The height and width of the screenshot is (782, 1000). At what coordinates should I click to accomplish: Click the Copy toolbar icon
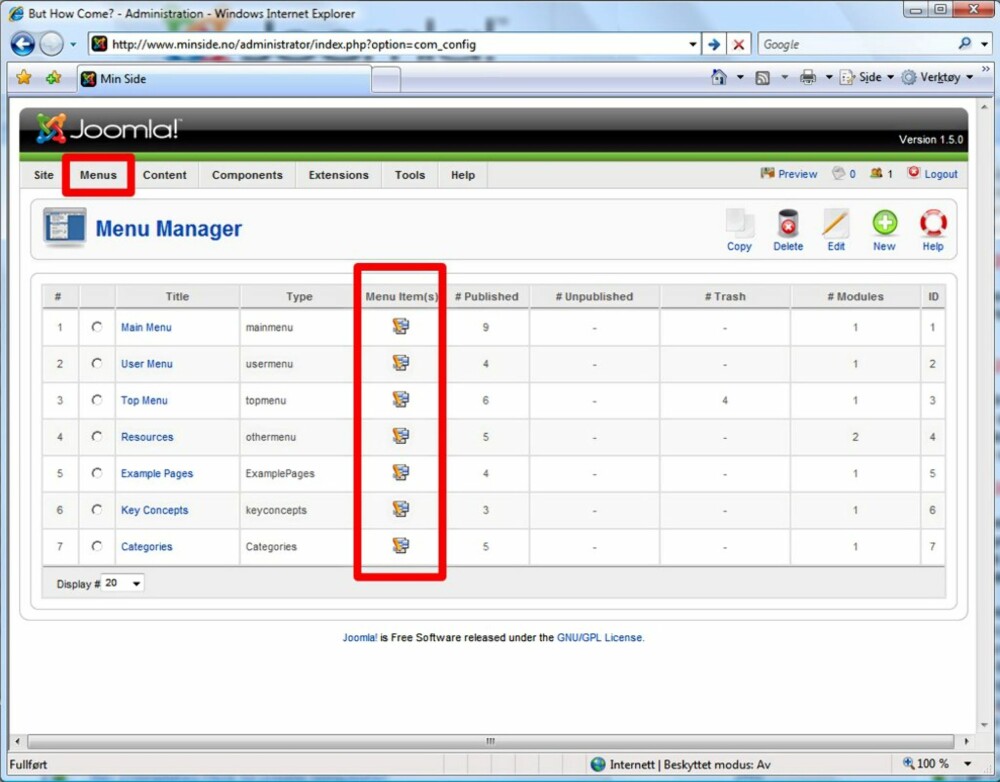[x=739, y=223]
